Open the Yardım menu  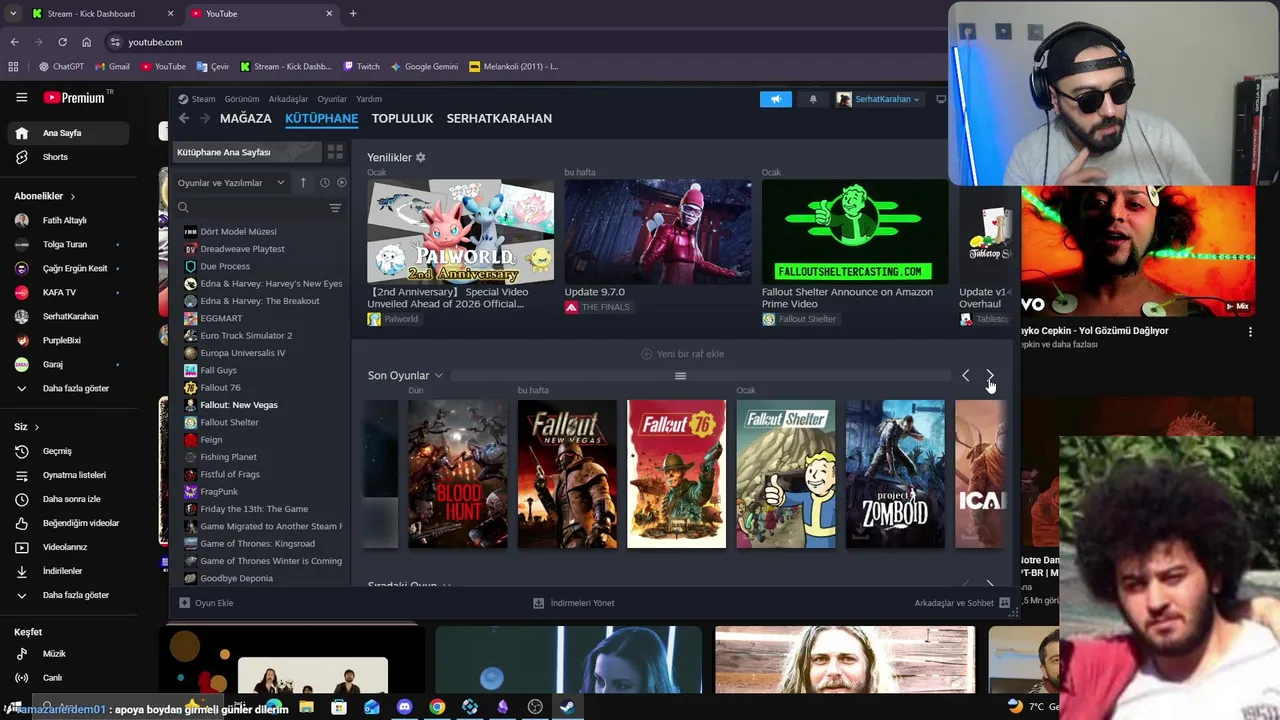pos(369,99)
